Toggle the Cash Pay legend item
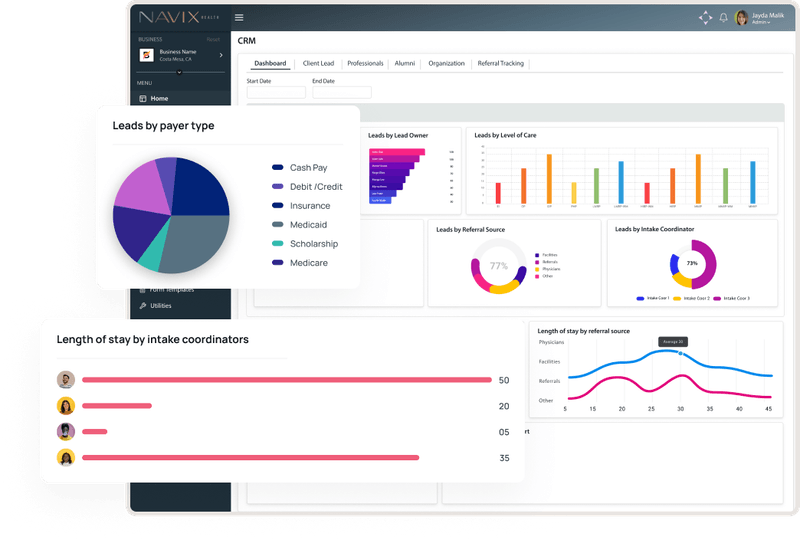 [307, 168]
